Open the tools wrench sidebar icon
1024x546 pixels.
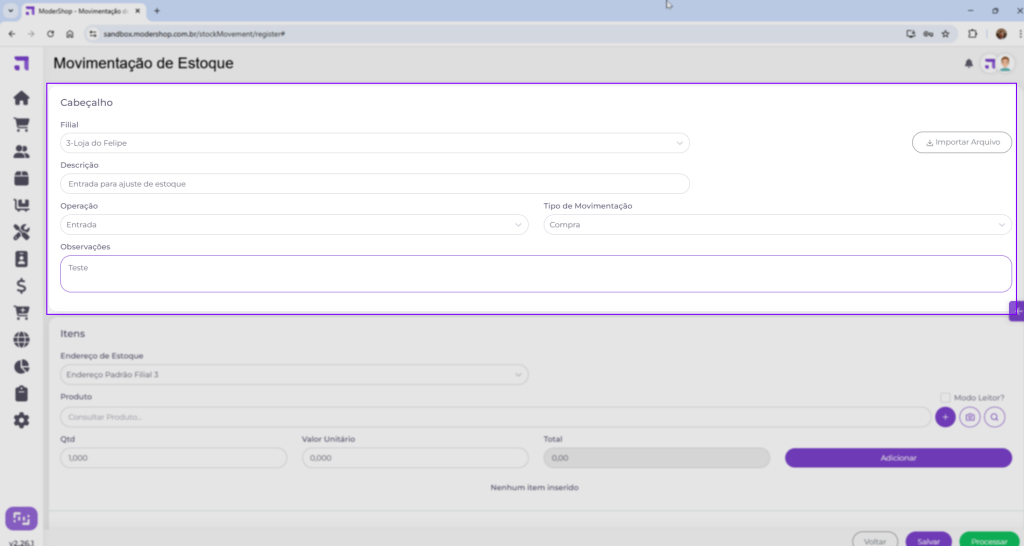21,233
